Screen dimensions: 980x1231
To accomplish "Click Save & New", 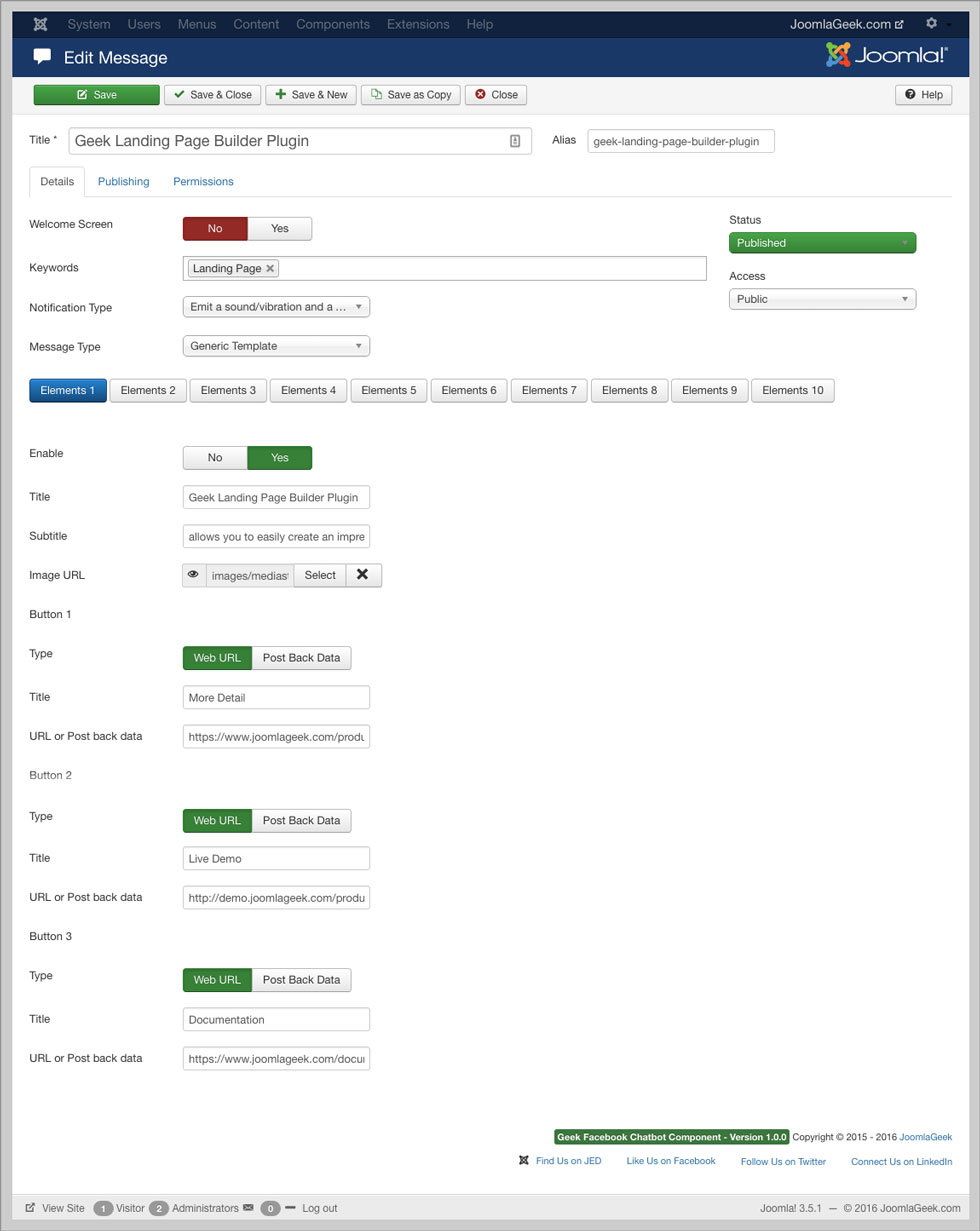I will pyautogui.click(x=311, y=95).
